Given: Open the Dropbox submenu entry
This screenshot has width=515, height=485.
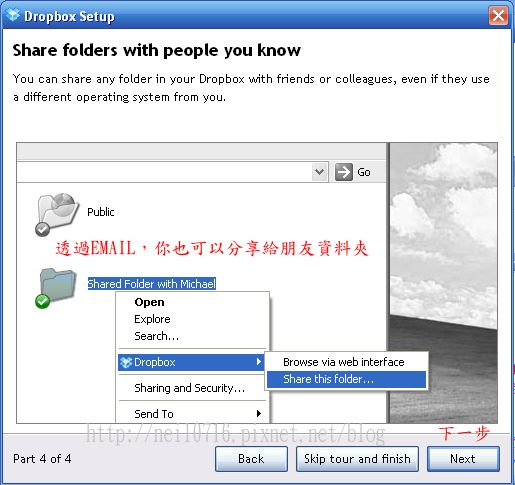Looking at the screenshot, I should [192, 362].
